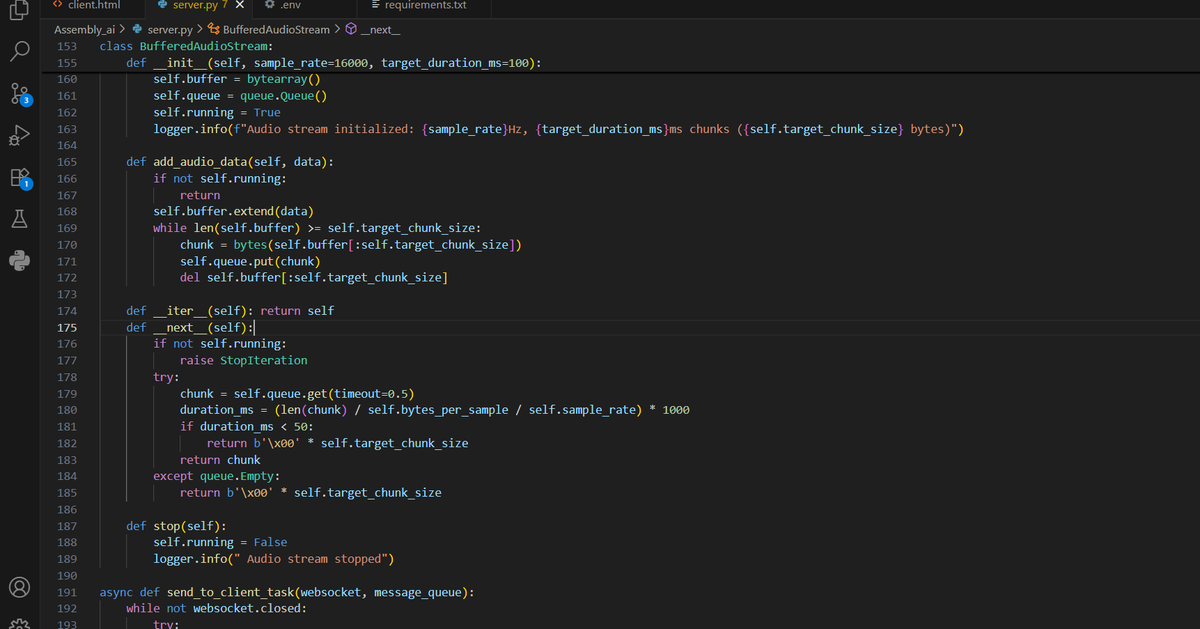Open the Accounts menu
The width and height of the screenshot is (1200, 629).
(x=20, y=587)
